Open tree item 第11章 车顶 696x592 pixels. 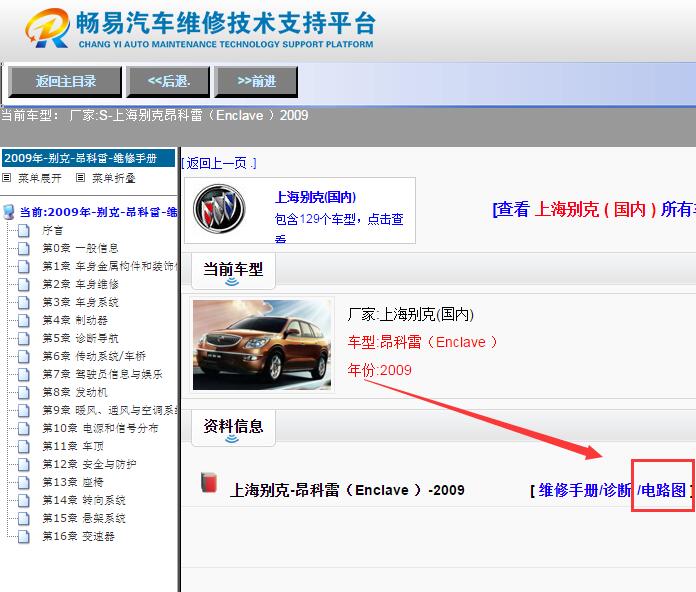coord(73,446)
